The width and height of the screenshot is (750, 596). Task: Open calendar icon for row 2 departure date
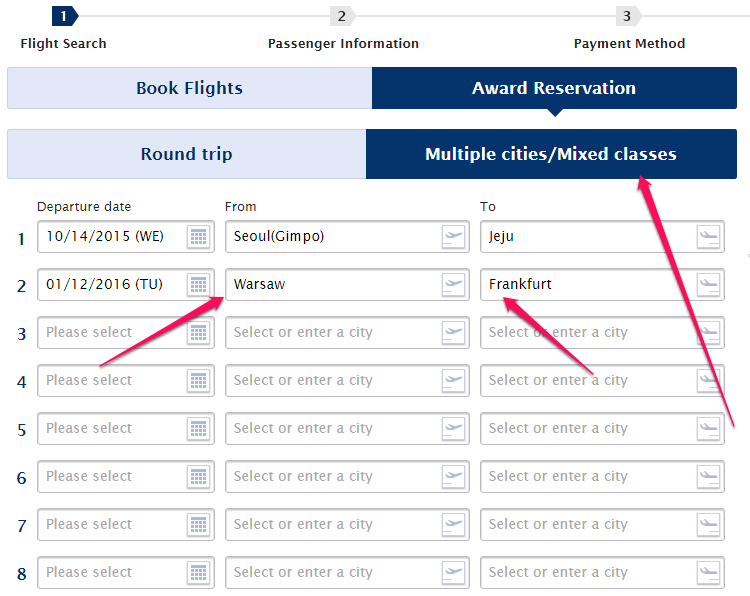(199, 285)
